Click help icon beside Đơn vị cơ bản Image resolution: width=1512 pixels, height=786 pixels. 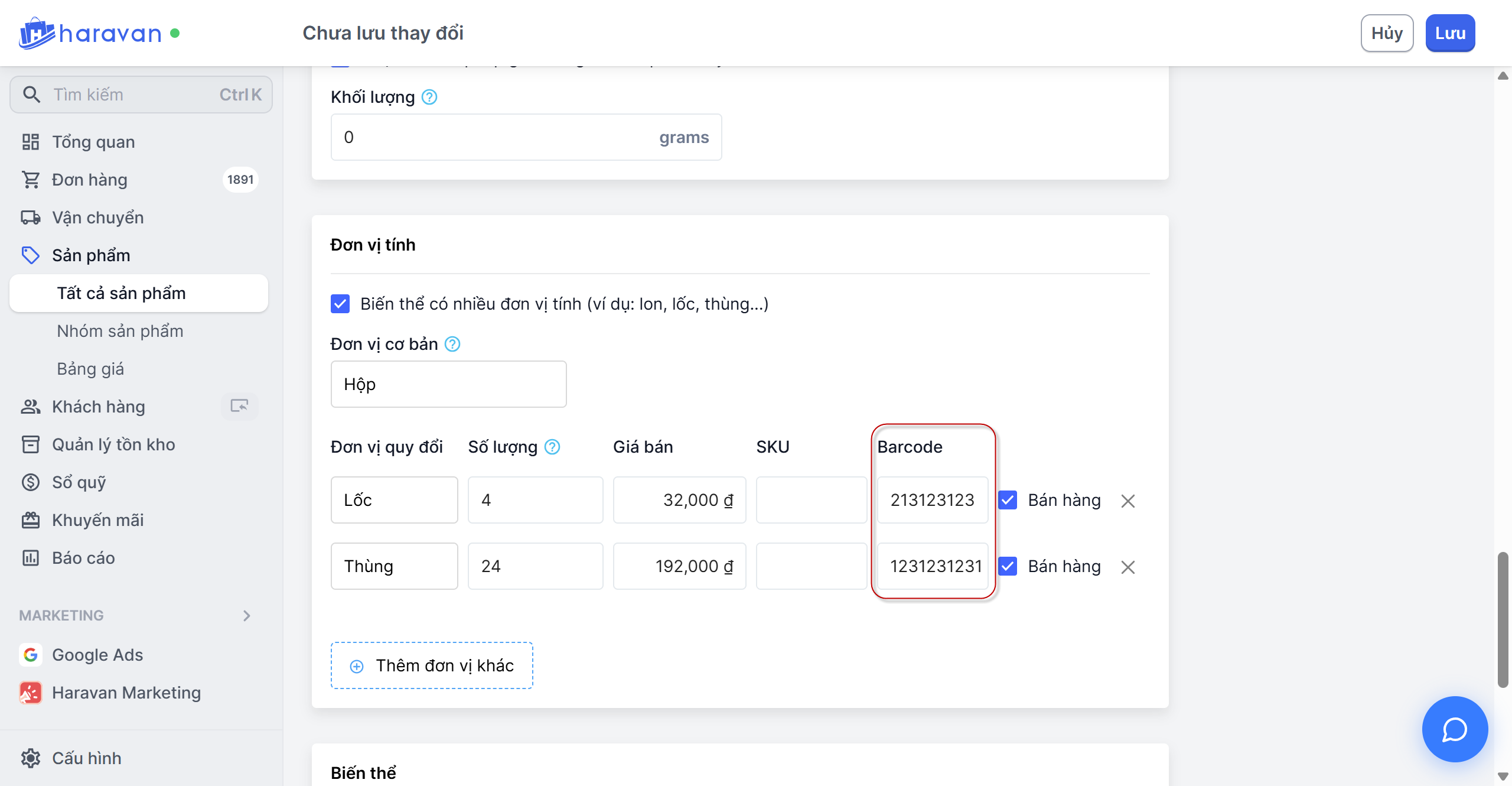pos(452,344)
